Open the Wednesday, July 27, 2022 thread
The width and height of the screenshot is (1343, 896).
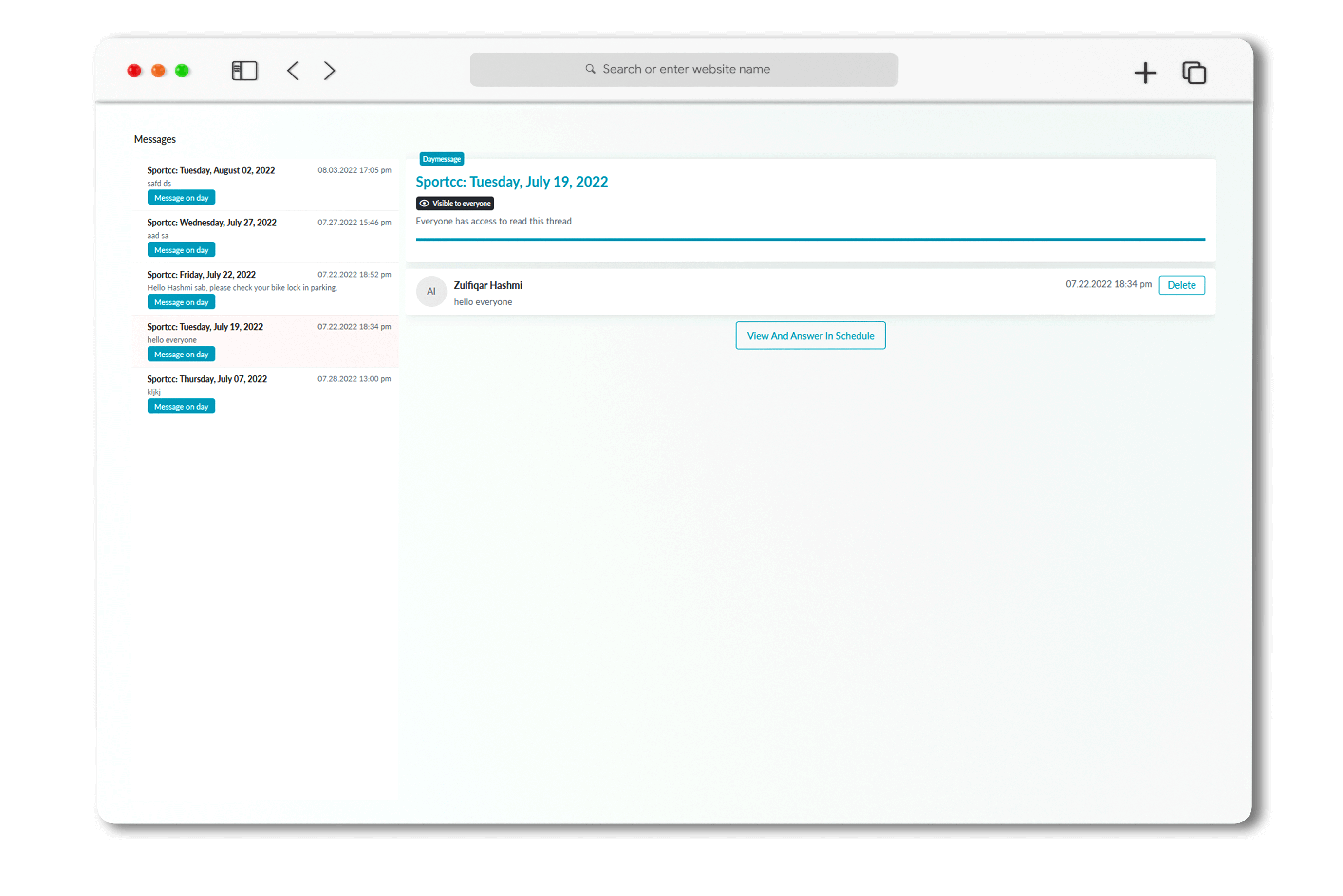pos(211,222)
